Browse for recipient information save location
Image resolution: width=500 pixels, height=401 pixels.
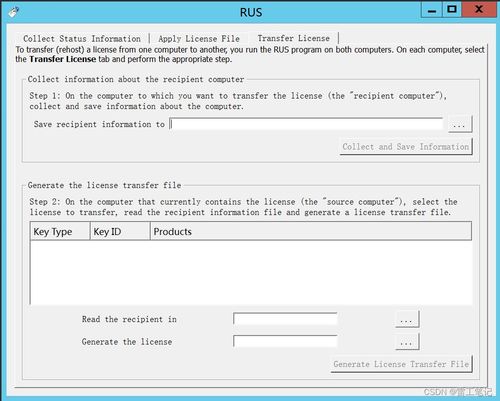[460, 124]
